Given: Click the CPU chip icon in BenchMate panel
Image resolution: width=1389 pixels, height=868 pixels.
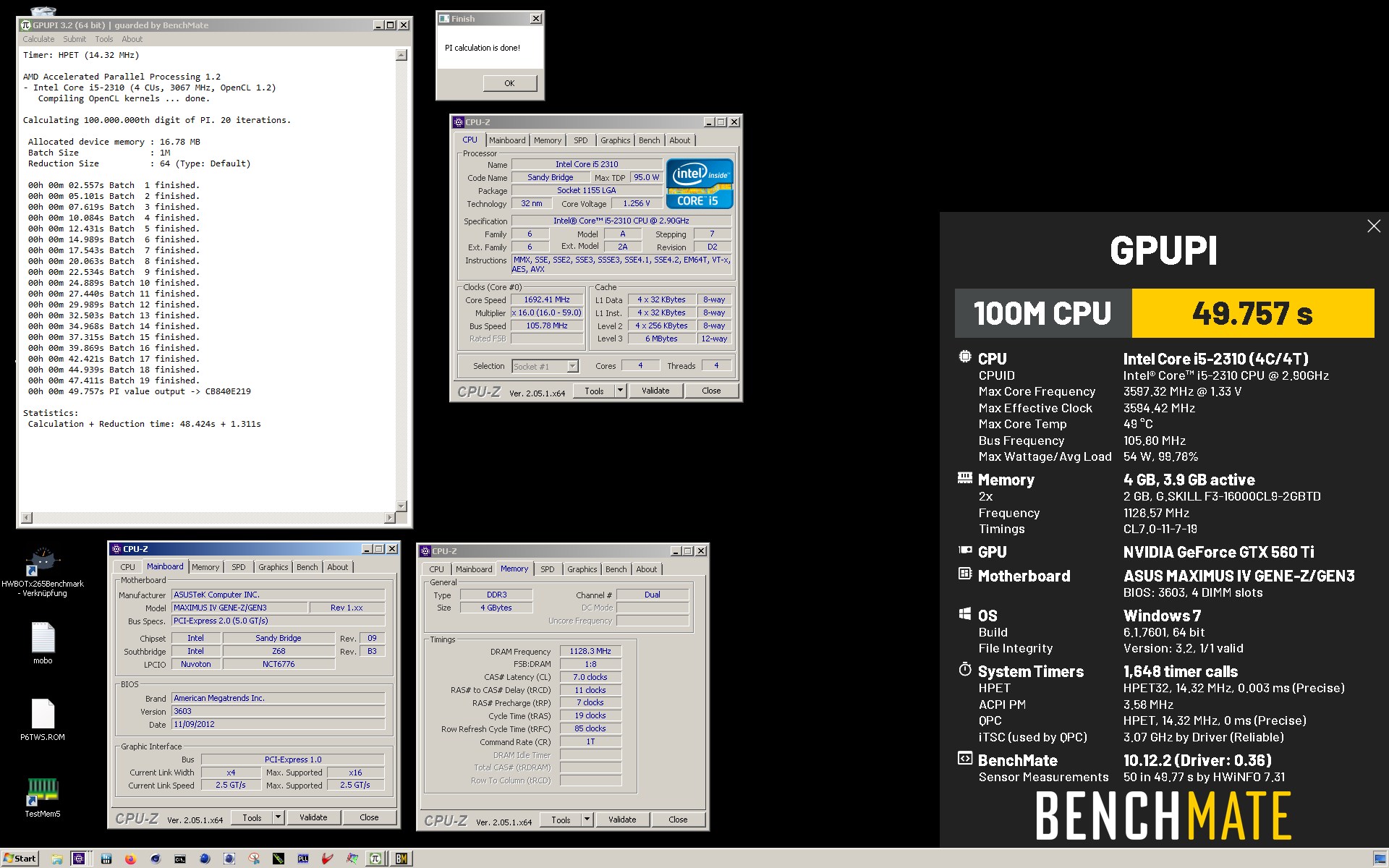Looking at the screenshot, I should (x=964, y=357).
